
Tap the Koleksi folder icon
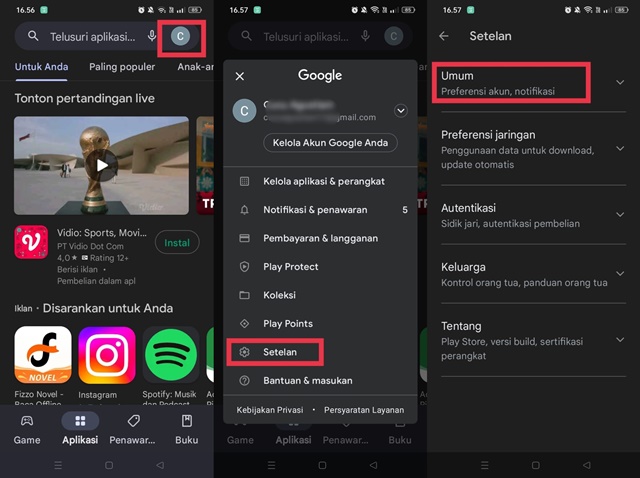(x=244, y=295)
